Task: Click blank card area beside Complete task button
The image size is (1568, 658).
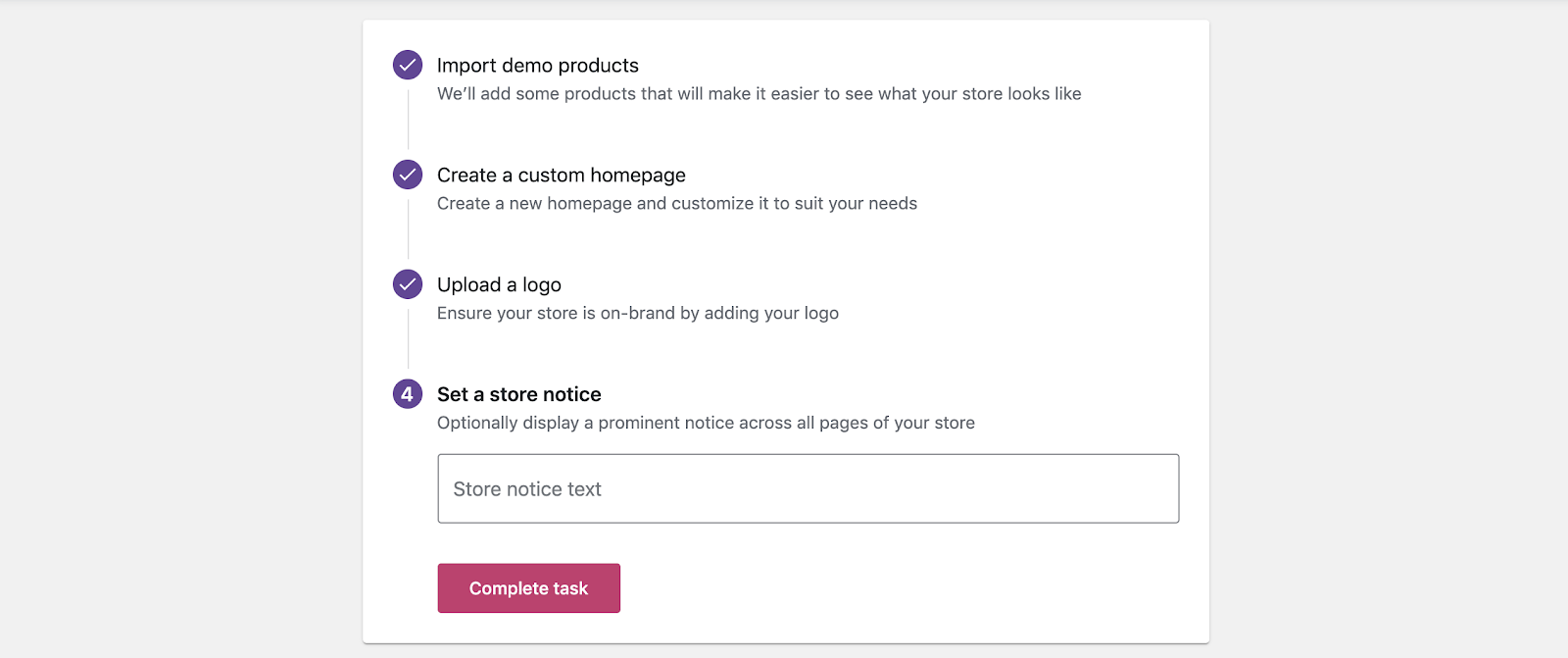Action: (902, 588)
